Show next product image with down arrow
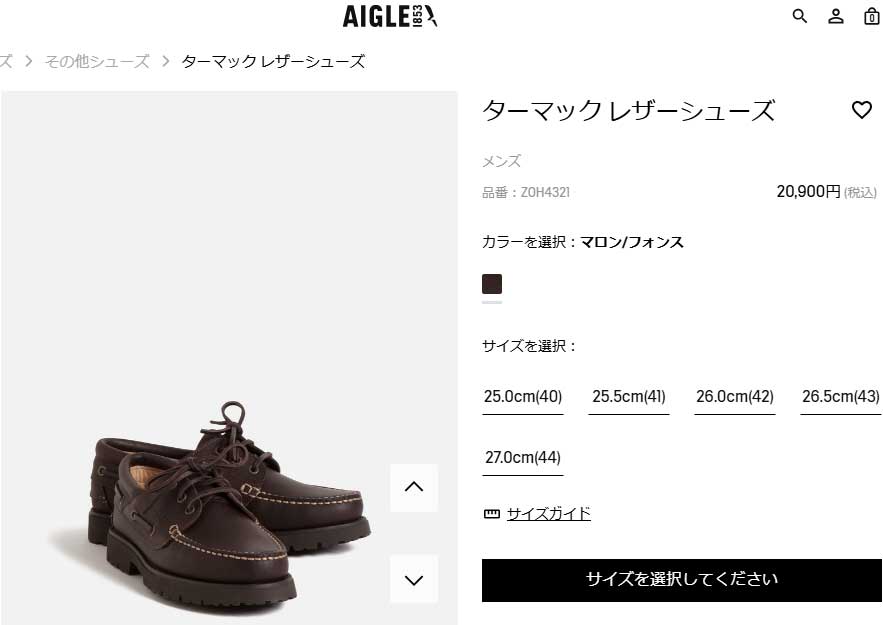 point(414,579)
